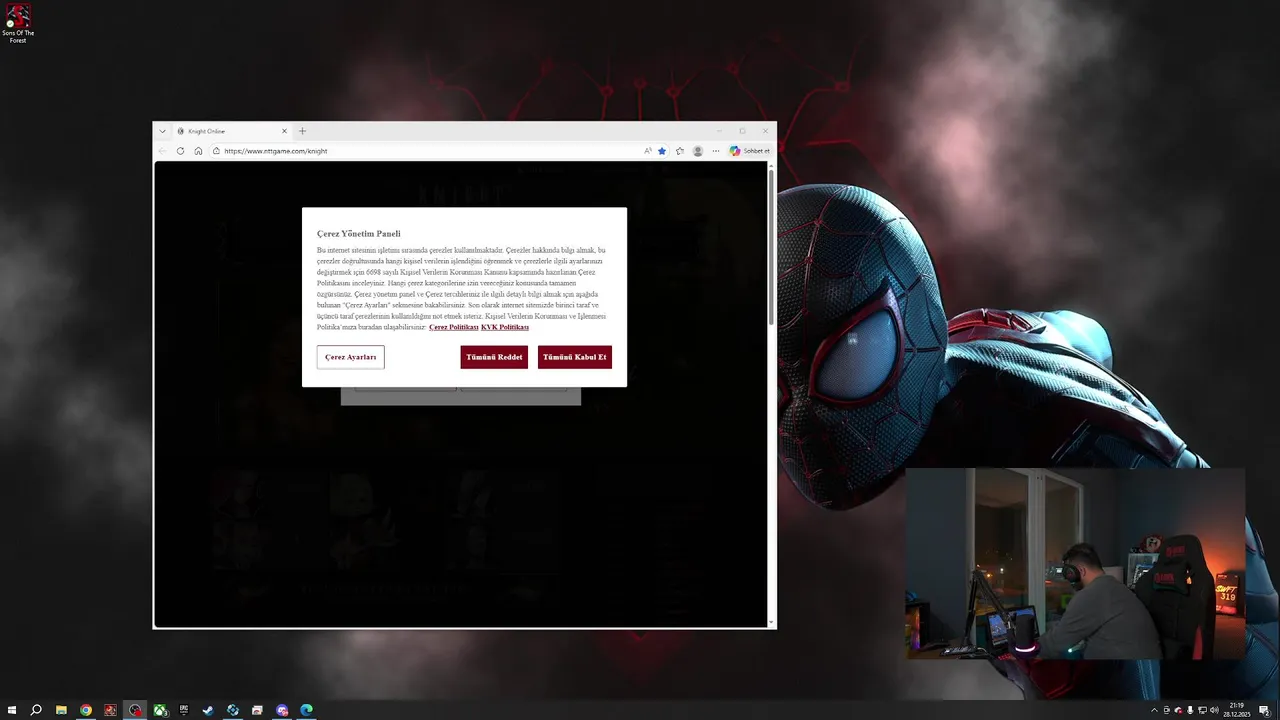Open Copilot Sohbet et button
Viewport: 1280px width, 720px height.
[x=750, y=151]
